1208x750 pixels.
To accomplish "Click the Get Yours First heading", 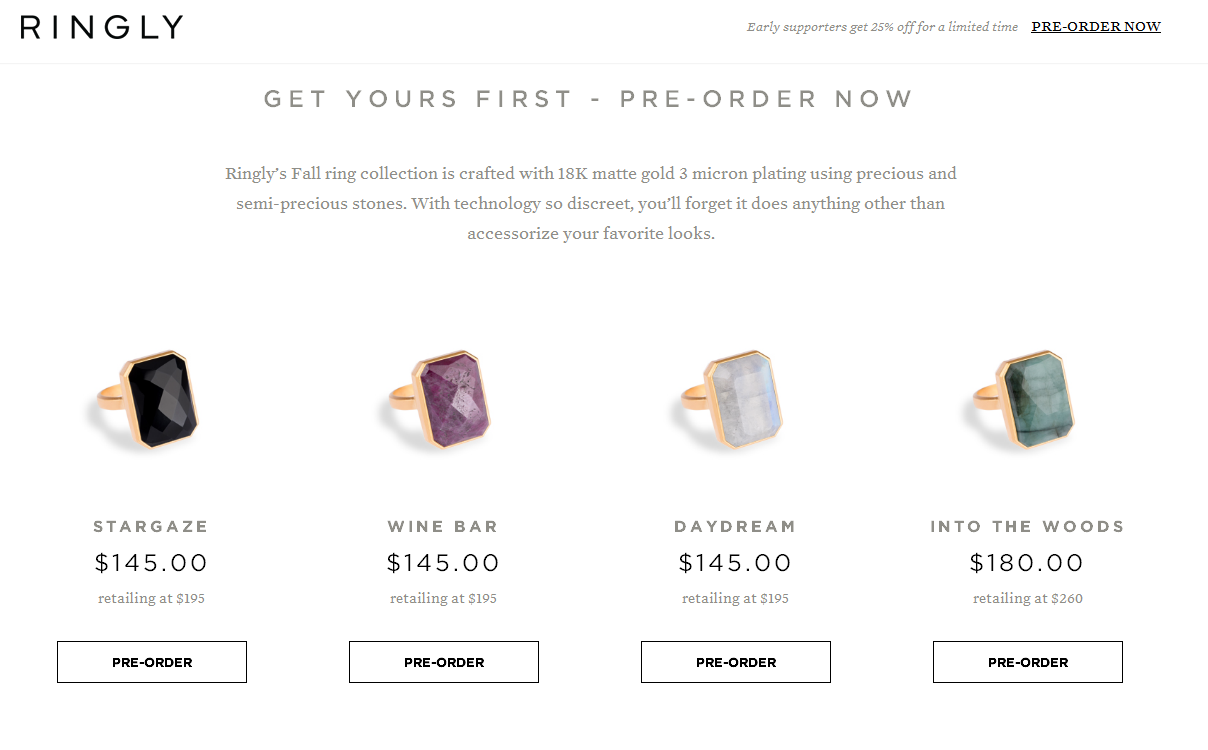I will tap(589, 99).
